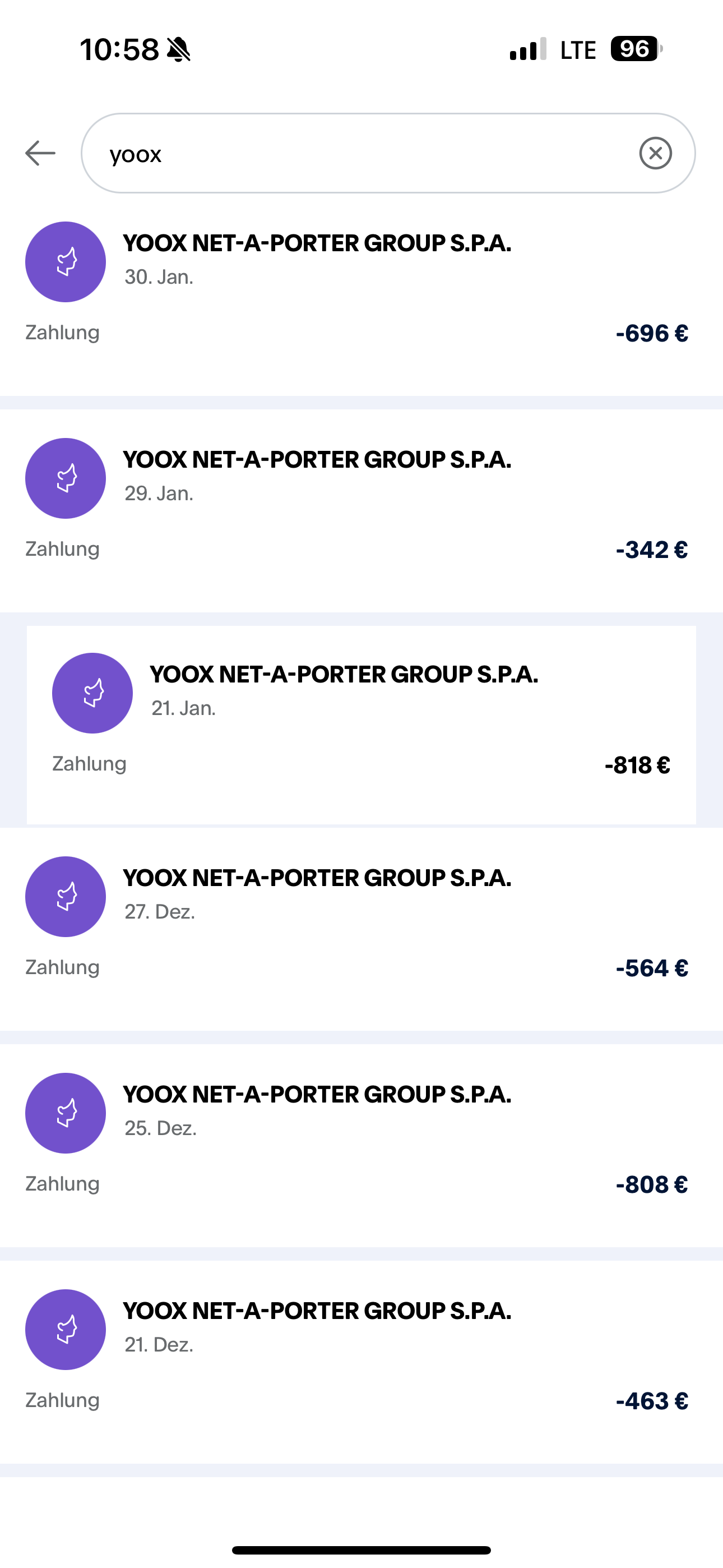This screenshot has width=723, height=1568.
Task: Open the -564 € transaction amount
Action: coord(652,969)
